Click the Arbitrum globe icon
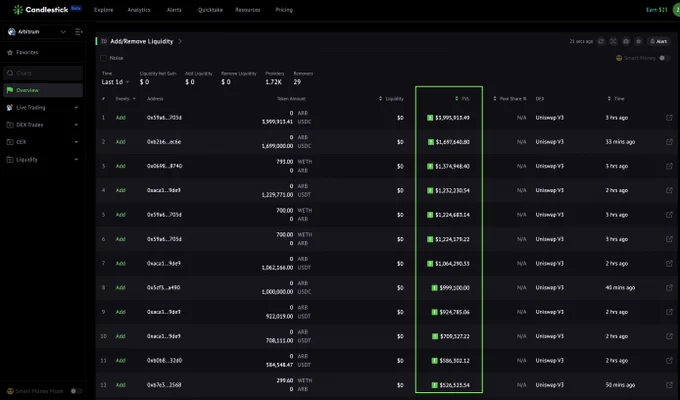 pyautogui.click(x=12, y=32)
